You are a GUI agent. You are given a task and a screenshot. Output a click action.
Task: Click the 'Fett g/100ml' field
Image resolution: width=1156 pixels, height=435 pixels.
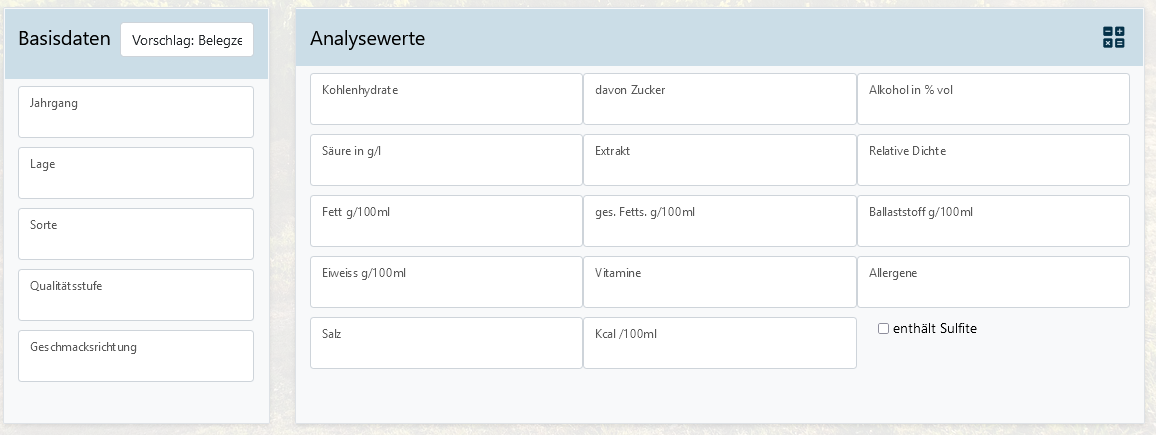[446, 221]
